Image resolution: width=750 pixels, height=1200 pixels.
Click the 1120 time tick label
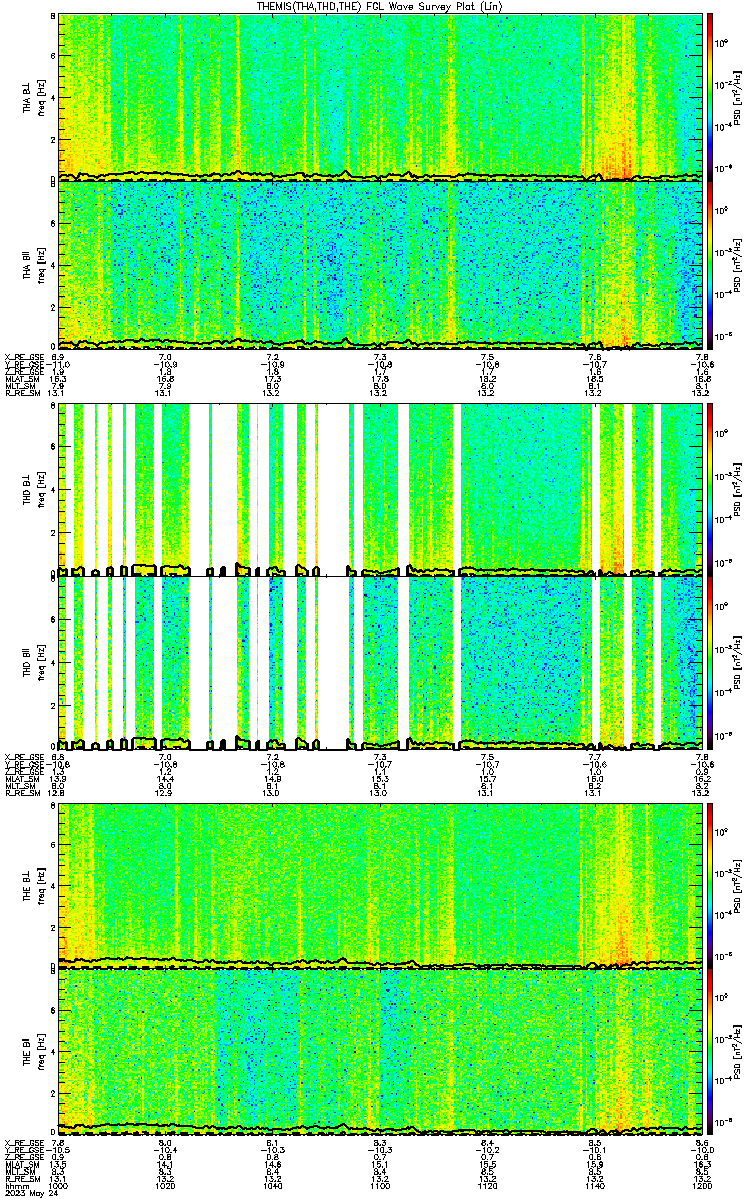487,1185
